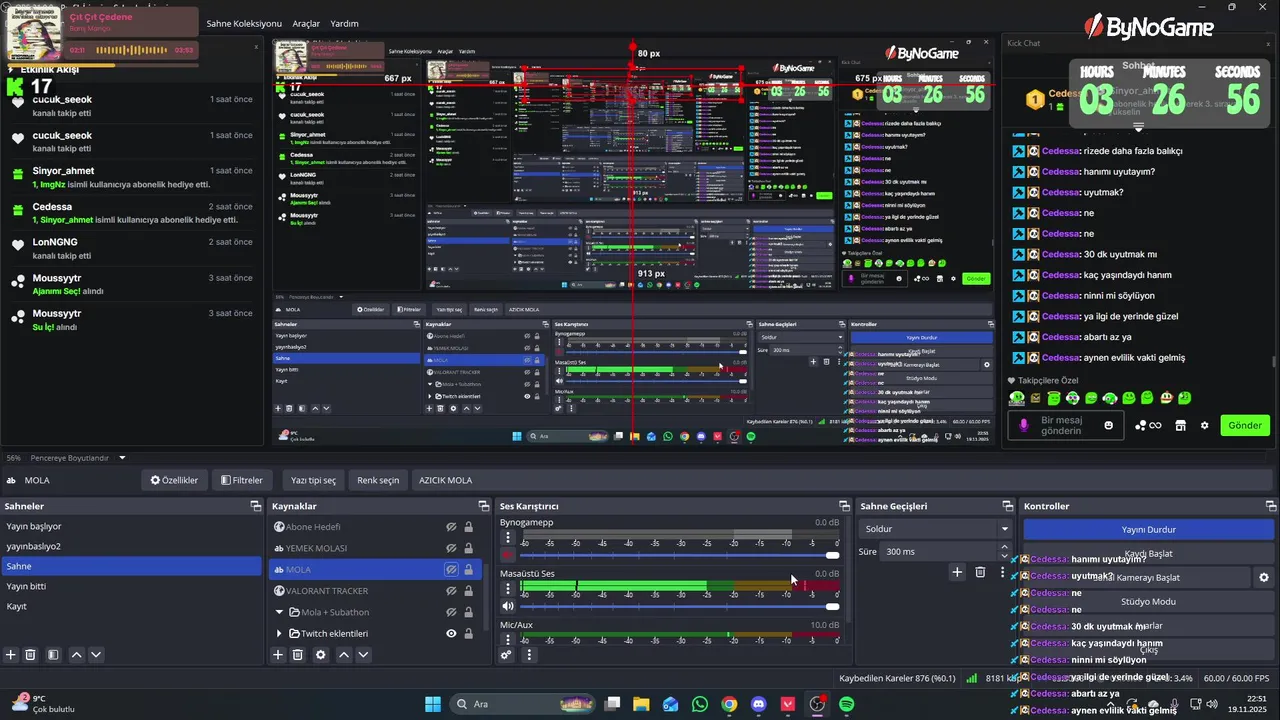Screen dimensions: 1280x720
Task: Open Discord from the taskbar
Action: pos(759,704)
